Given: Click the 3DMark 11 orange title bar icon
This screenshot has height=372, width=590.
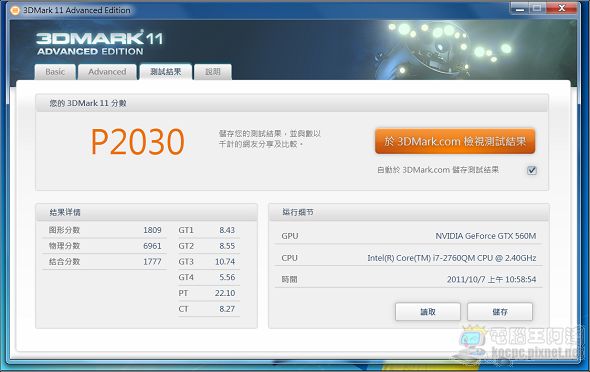Looking at the screenshot, I should (x=15, y=10).
